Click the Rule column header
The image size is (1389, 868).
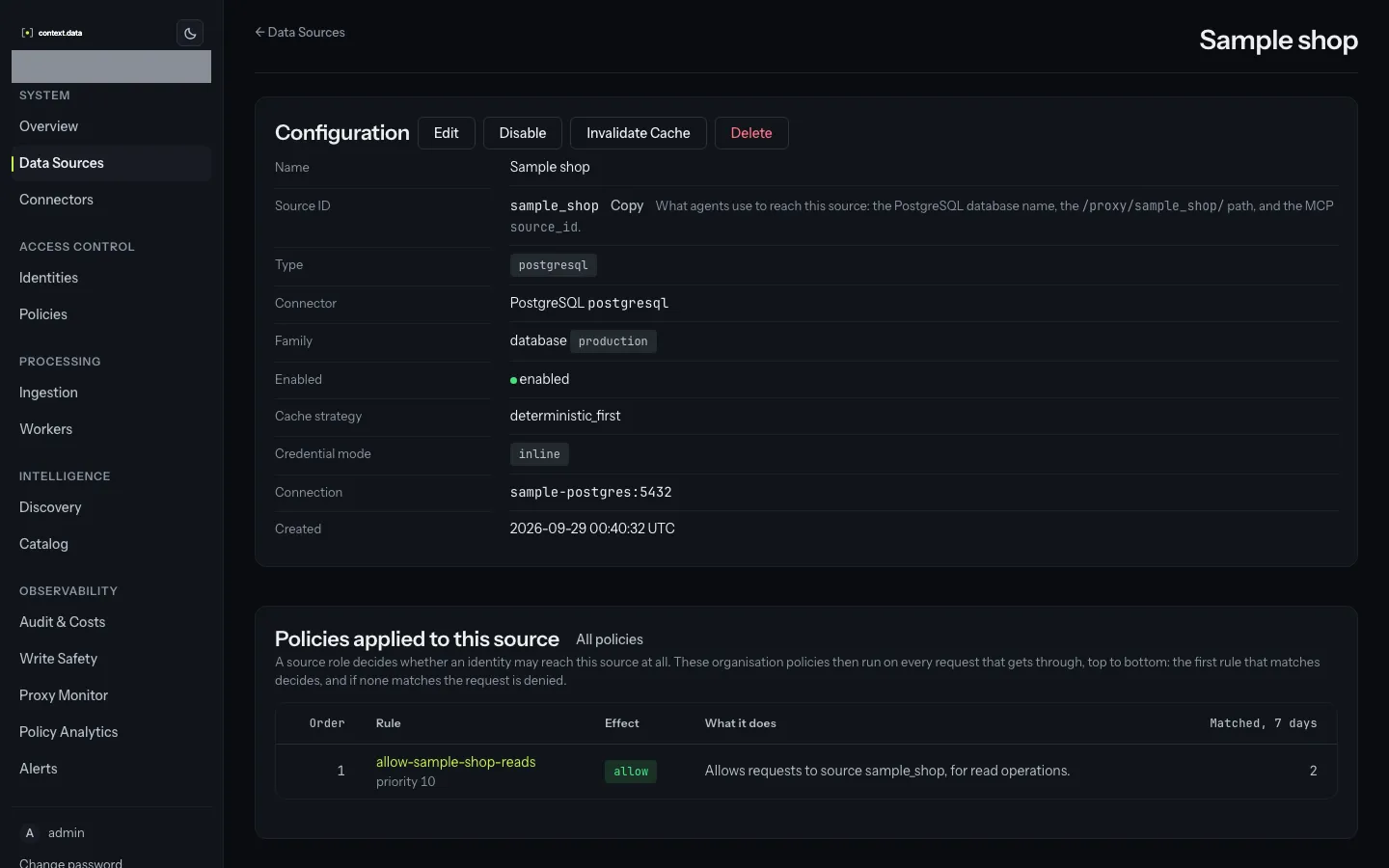click(x=389, y=723)
